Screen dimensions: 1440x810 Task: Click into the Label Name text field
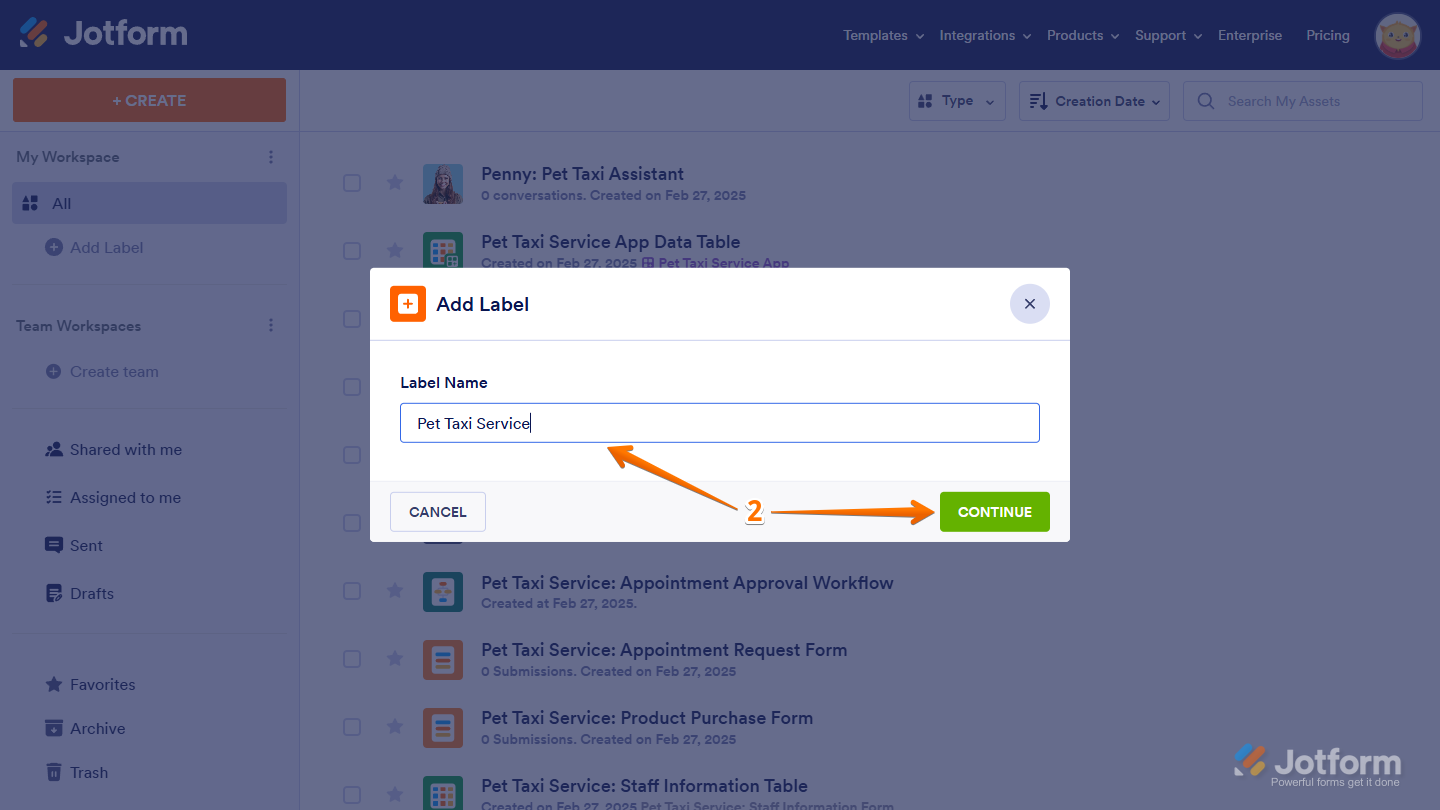click(x=719, y=423)
